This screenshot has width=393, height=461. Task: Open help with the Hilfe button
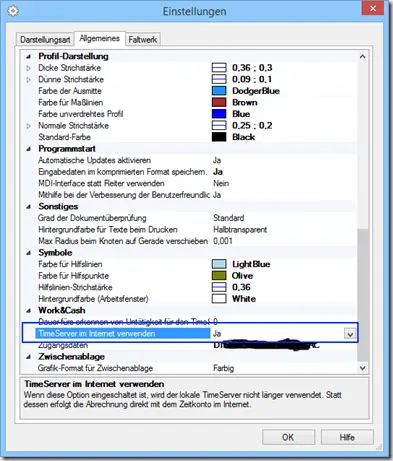pyautogui.click(x=347, y=437)
